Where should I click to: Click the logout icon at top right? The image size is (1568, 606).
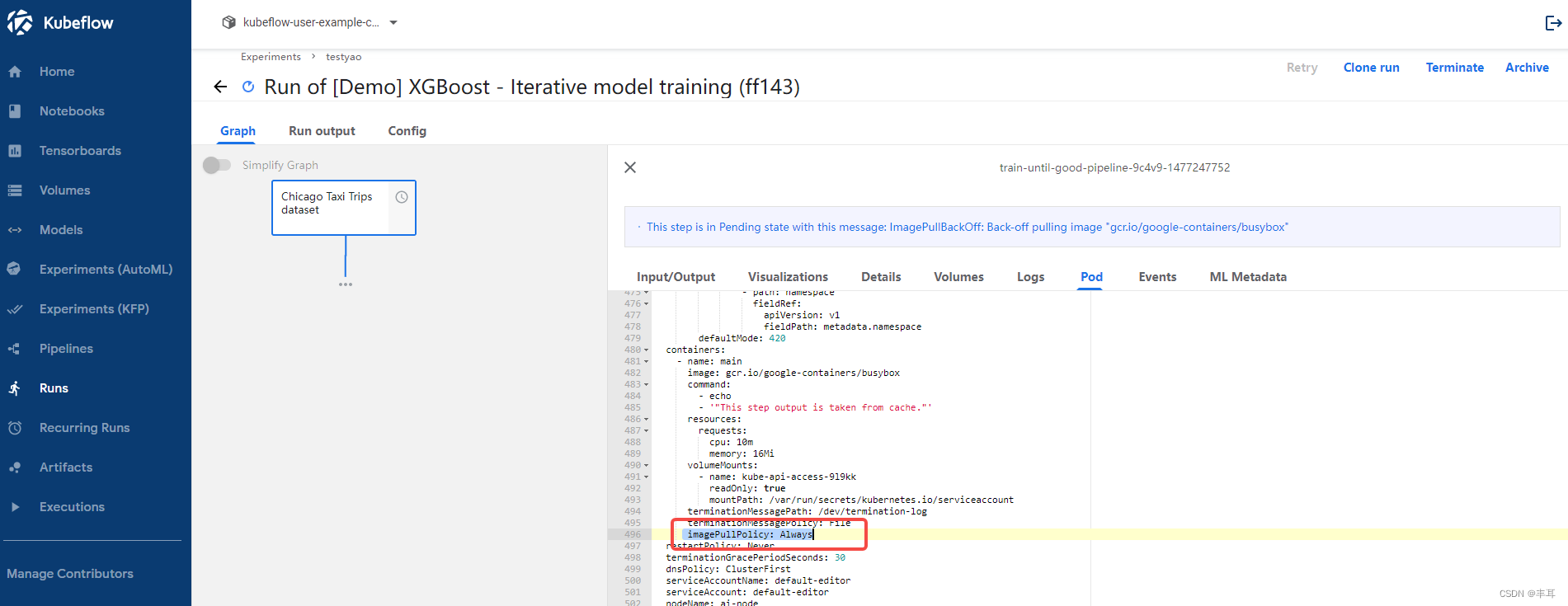coord(1553,23)
